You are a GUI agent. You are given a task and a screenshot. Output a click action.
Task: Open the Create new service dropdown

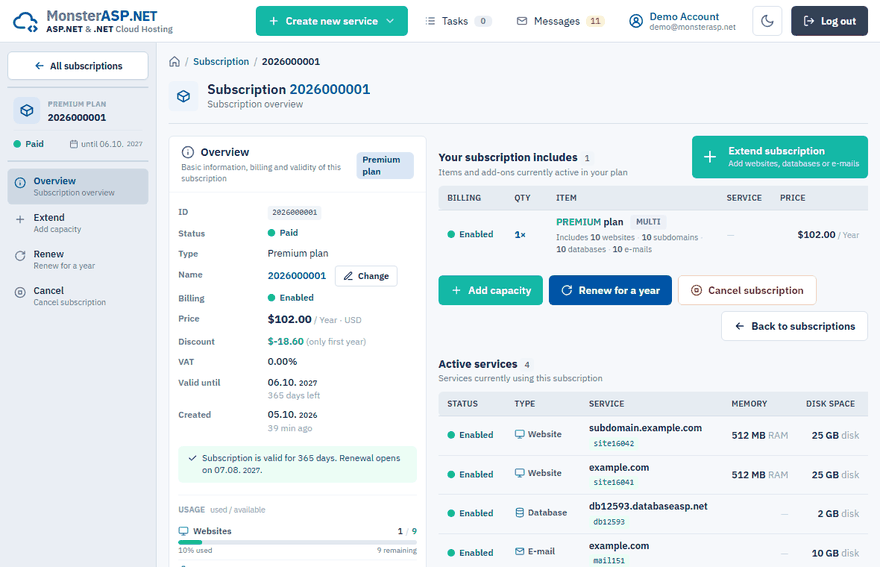click(x=332, y=21)
